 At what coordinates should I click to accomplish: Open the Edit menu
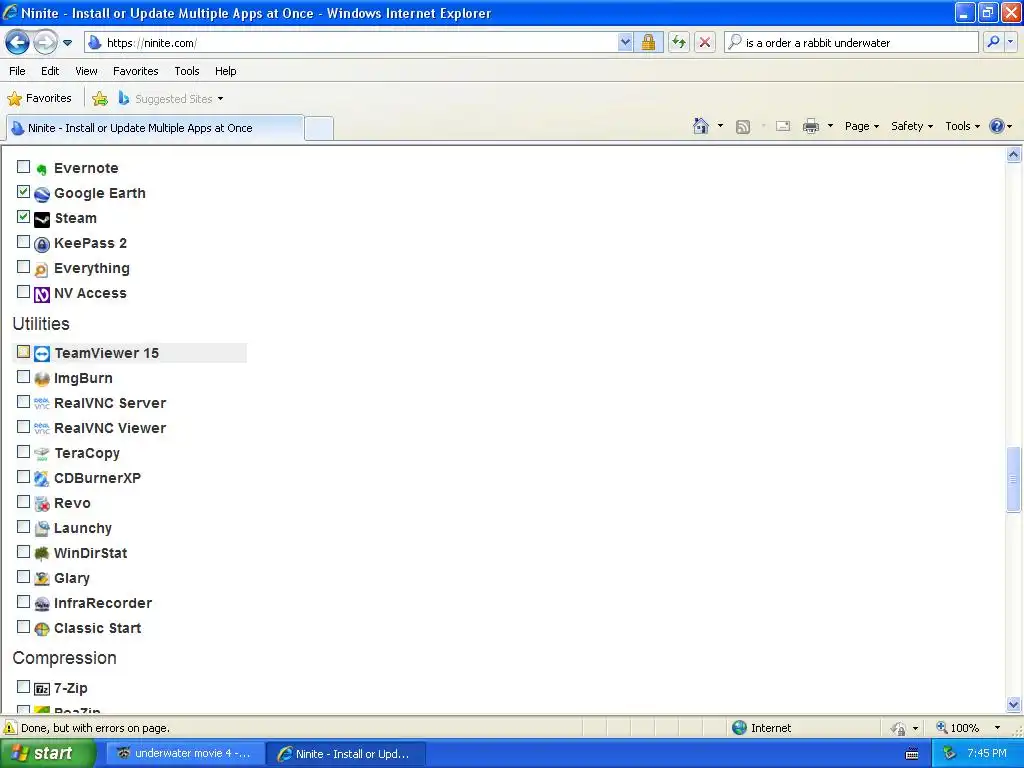click(50, 71)
